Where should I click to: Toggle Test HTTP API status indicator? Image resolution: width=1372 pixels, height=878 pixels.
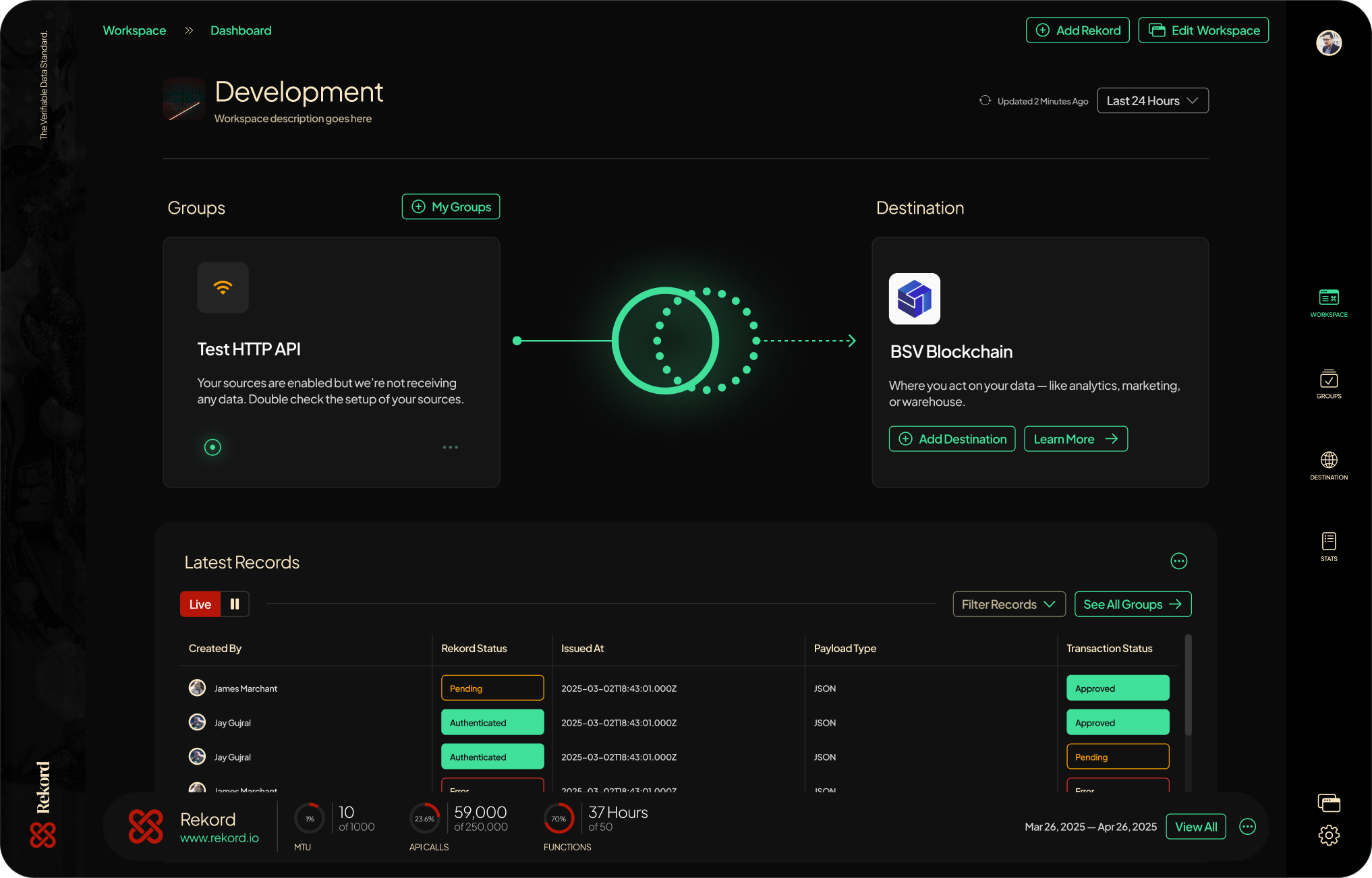pos(212,447)
